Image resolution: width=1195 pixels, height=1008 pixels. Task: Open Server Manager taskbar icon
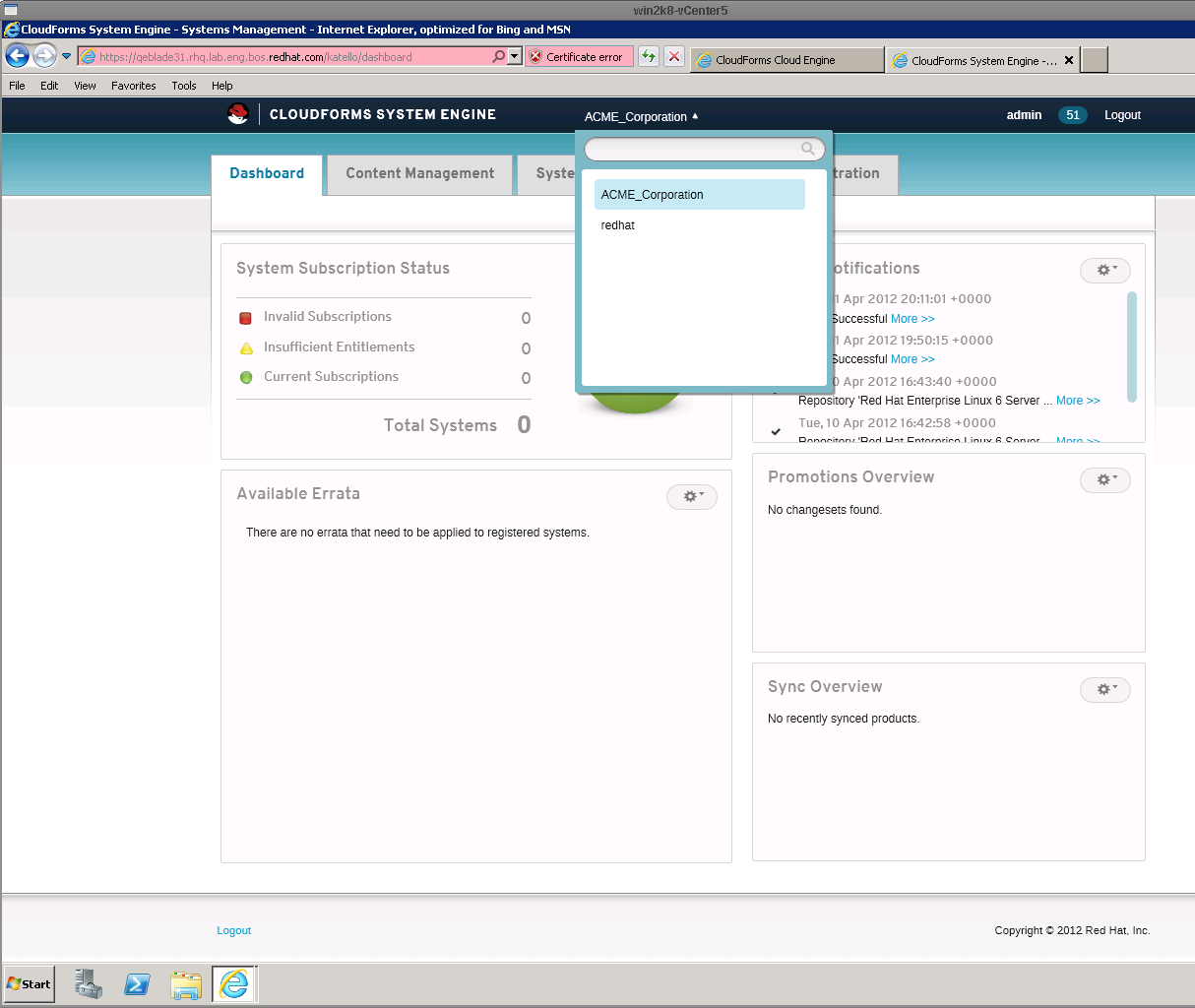(x=89, y=983)
